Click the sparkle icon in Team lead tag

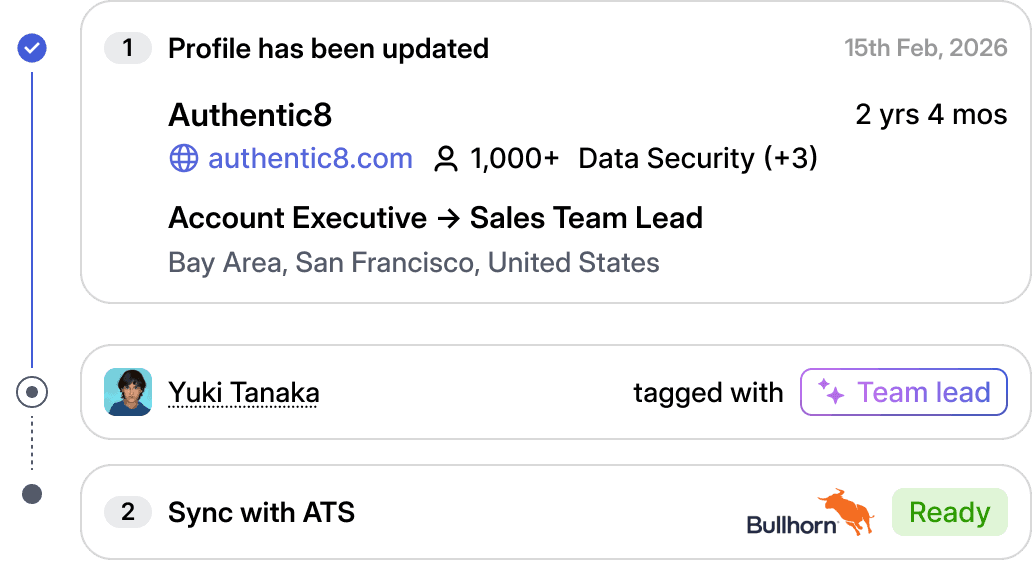pyautogui.click(x=831, y=392)
